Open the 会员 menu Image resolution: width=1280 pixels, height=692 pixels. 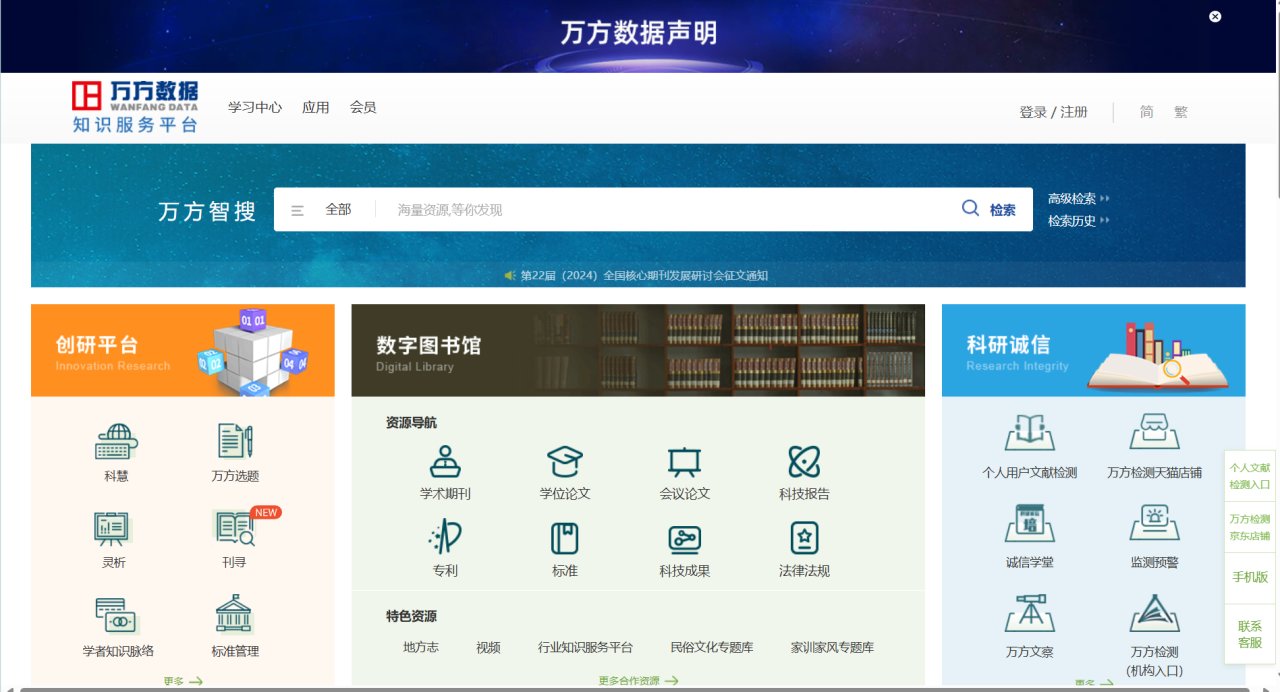coord(363,107)
